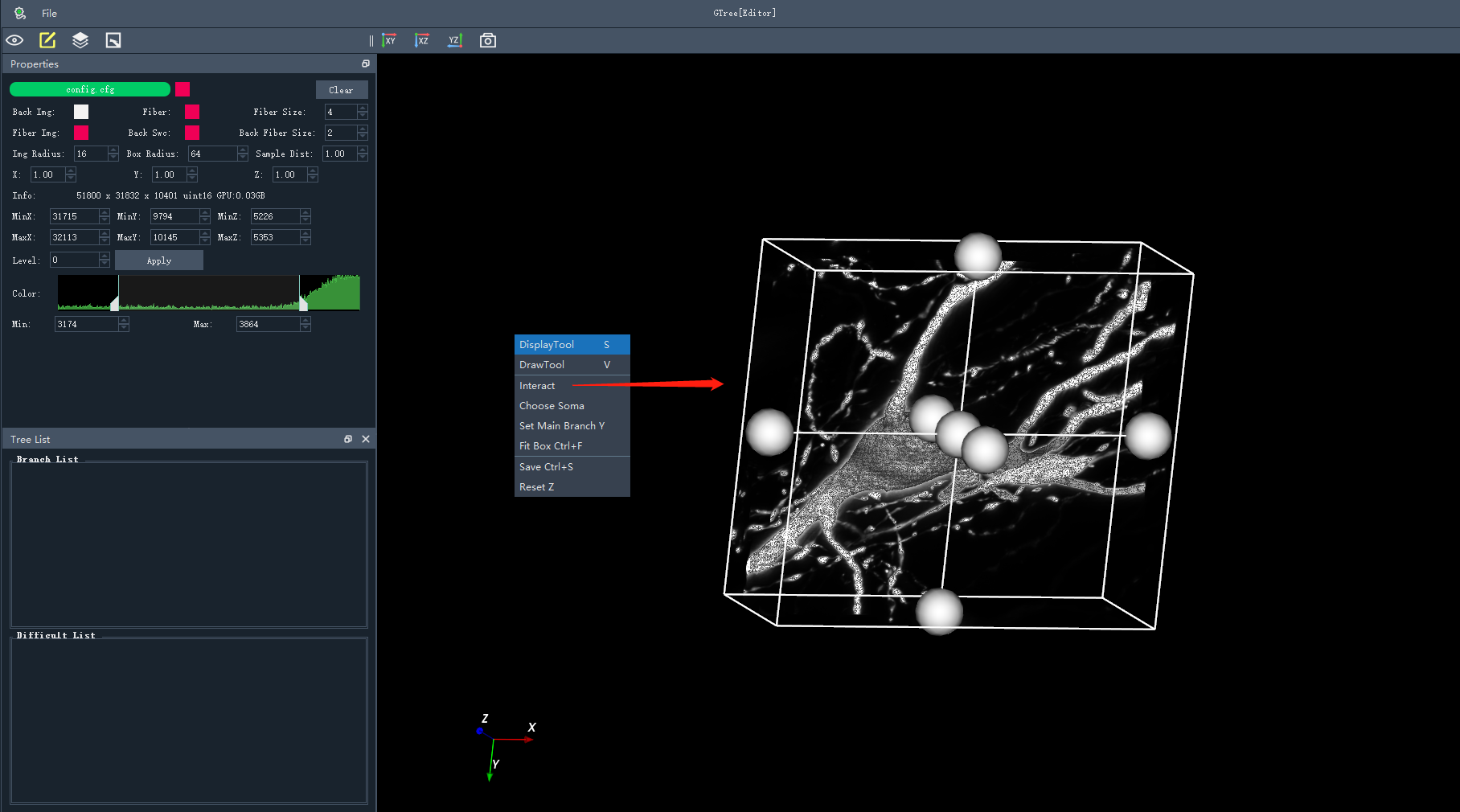Image resolution: width=1460 pixels, height=812 pixels.
Task: Pick the Back Img white color swatch
Action: [x=81, y=112]
